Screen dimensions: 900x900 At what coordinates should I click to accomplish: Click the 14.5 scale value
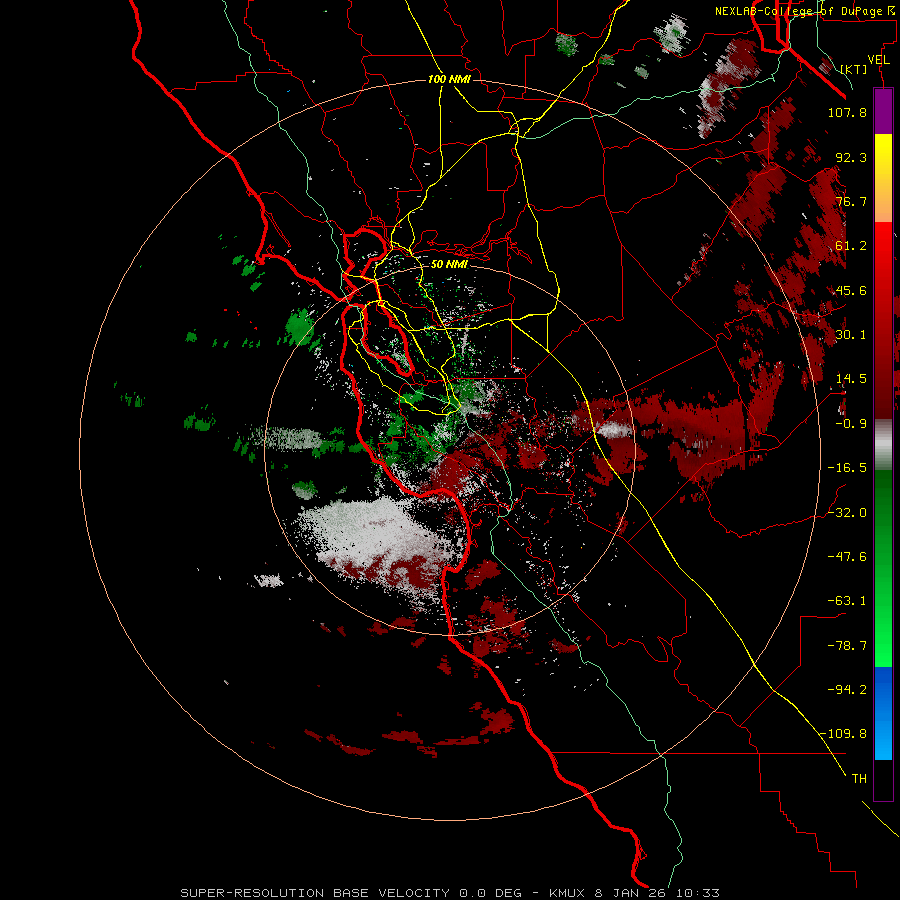coord(851,379)
